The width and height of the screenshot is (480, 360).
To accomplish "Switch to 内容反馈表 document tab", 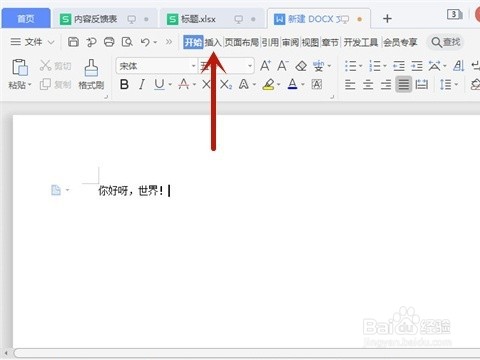I will tap(105, 19).
